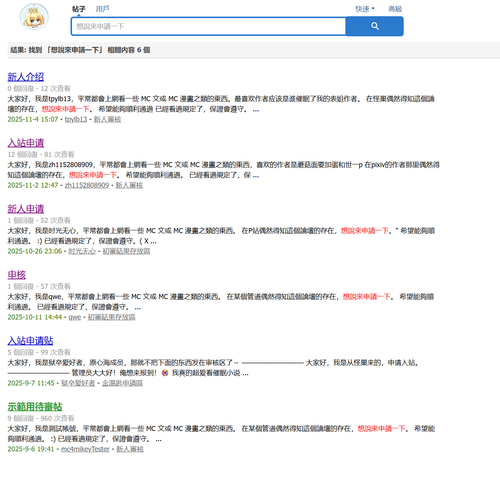Screen dimensions: 500x479
Task: Open forum link beside 狱卒爱好者
Action: click(122, 383)
